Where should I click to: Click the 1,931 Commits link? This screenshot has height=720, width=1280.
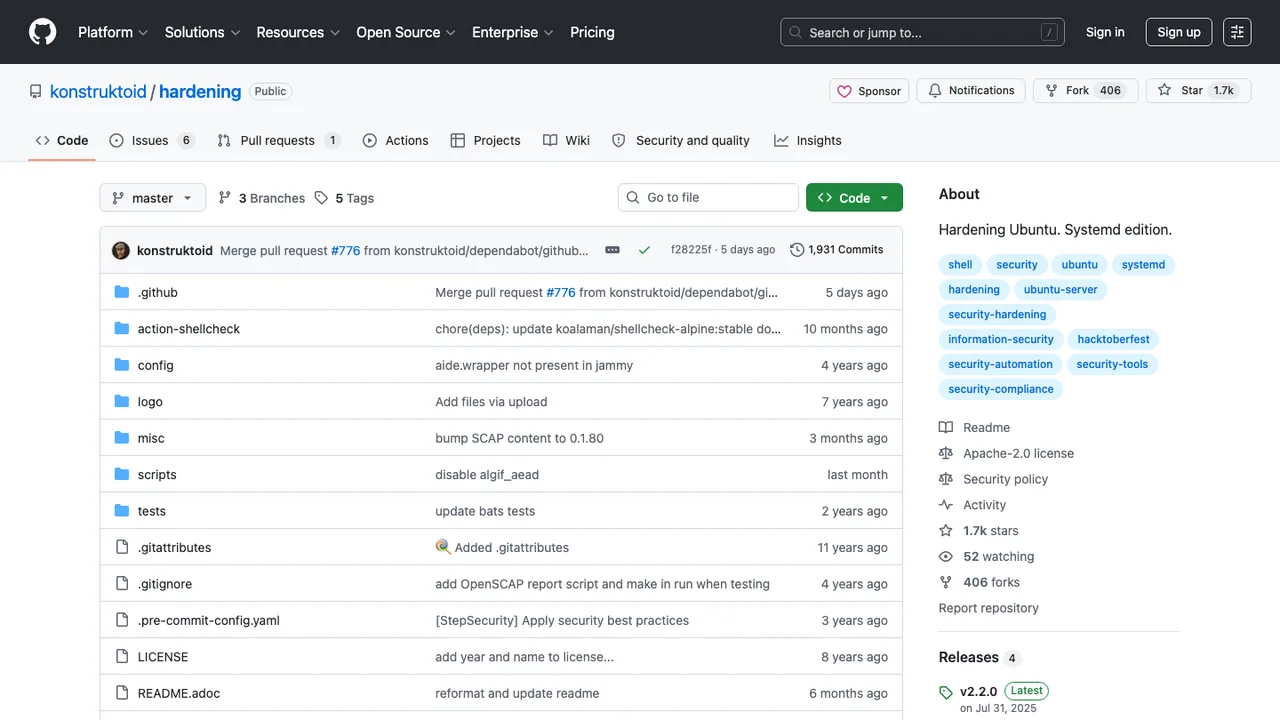pos(837,250)
